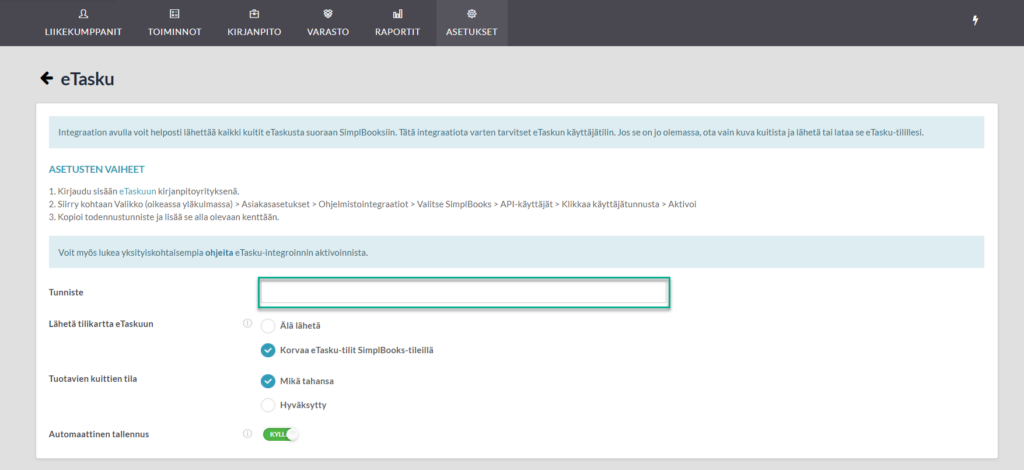This screenshot has width=1024, height=470.
Task: Click the bar chart icon above Raportit
Action: [397, 14]
